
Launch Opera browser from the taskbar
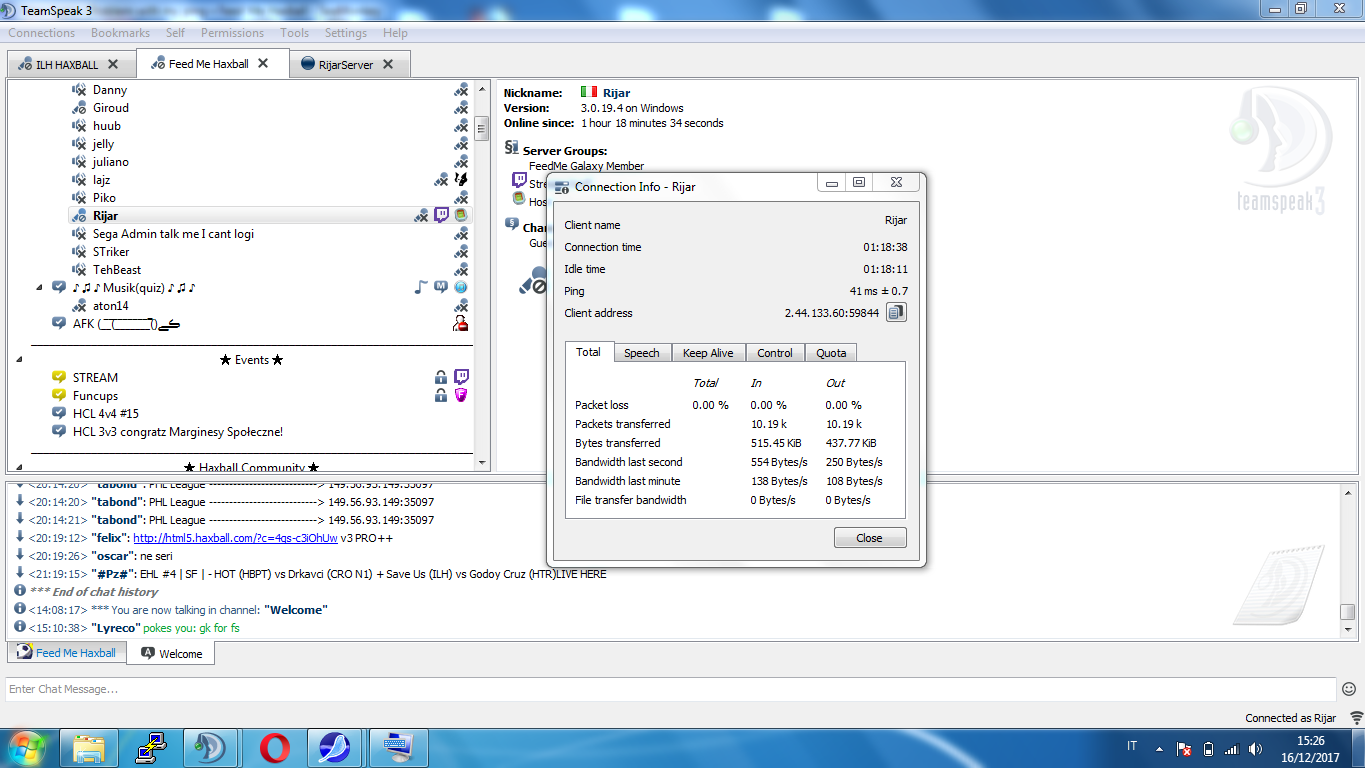click(274, 748)
